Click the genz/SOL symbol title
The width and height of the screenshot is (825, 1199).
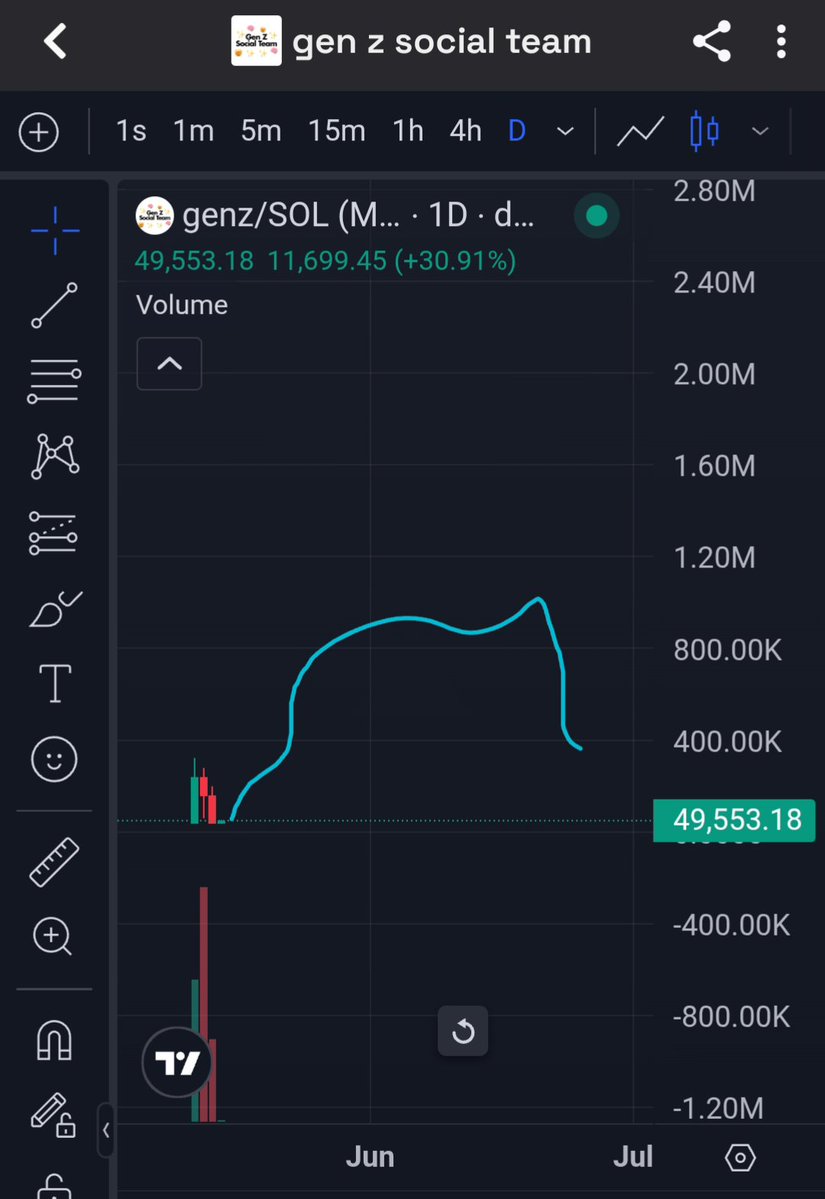click(358, 216)
